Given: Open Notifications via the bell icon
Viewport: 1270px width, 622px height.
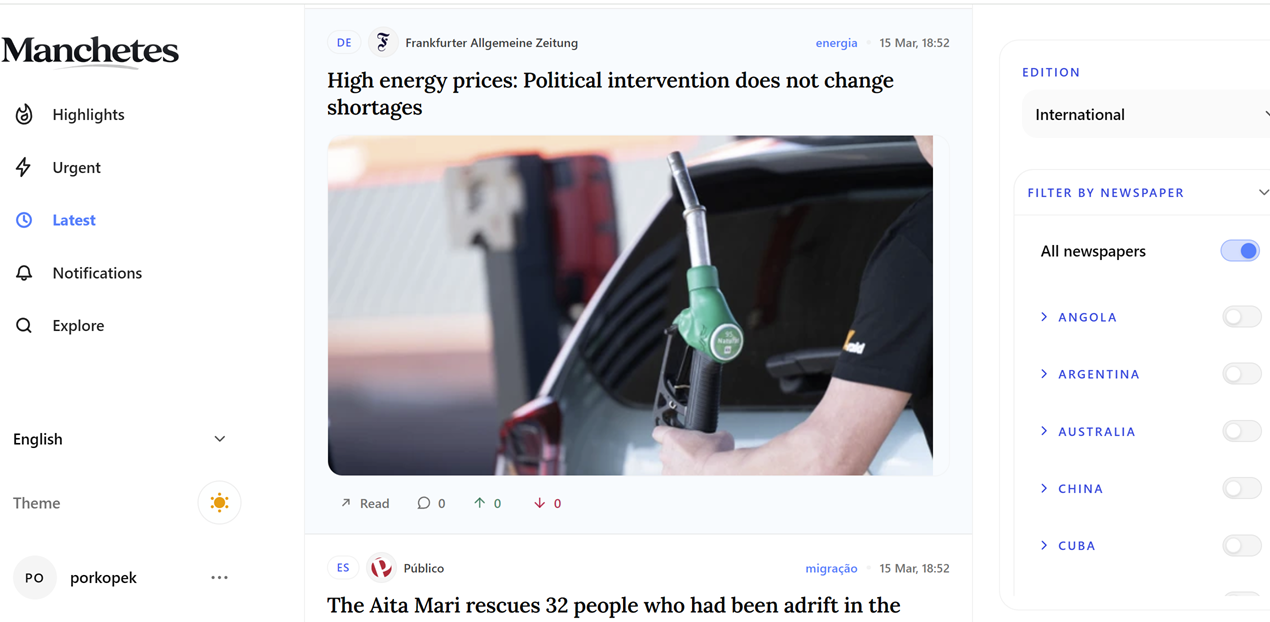Looking at the screenshot, I should click(24, 273).
